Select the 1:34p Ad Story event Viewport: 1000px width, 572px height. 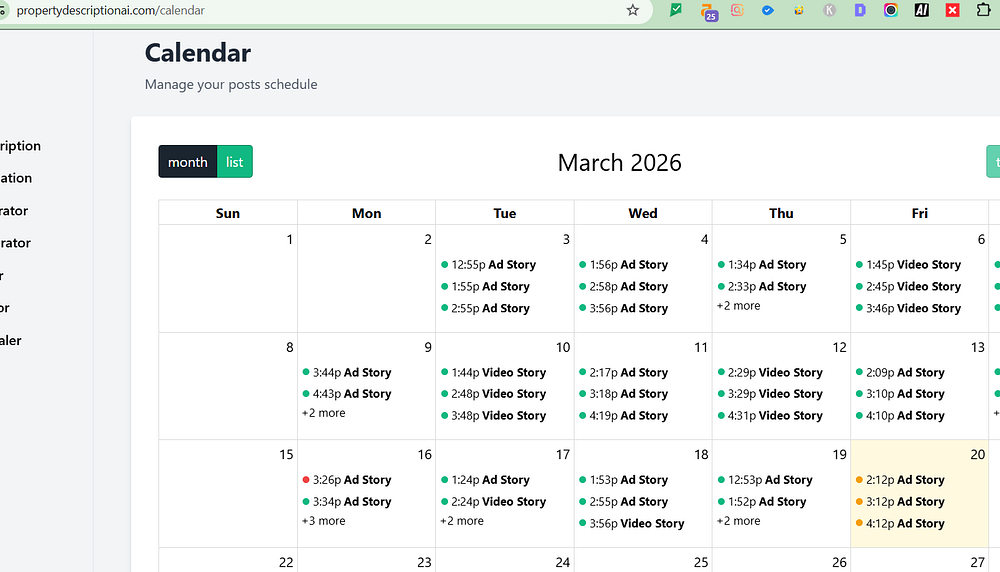pos(762,264)
